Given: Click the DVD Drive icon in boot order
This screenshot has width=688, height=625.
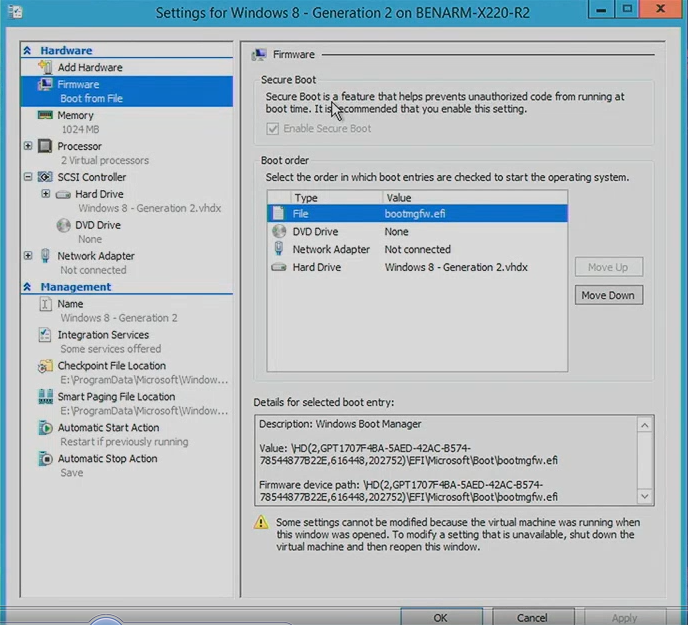Looking at the screenshot, I should (x=279, y=231).
